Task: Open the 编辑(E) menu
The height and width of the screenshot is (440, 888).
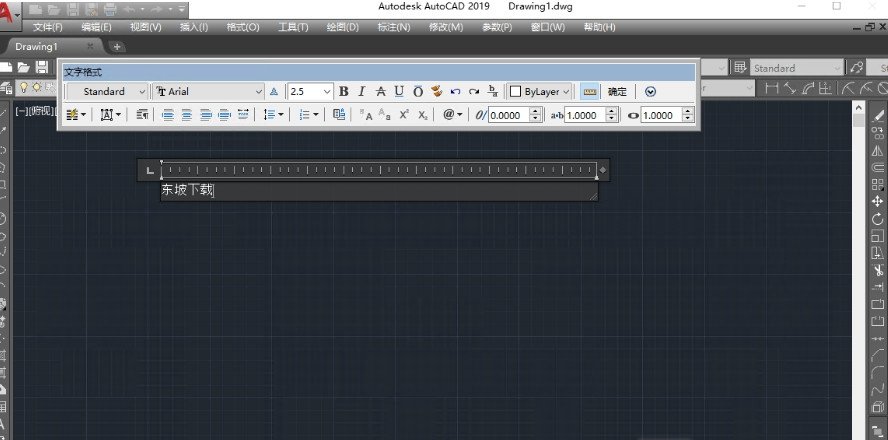Action: click(x=97, y=27)
